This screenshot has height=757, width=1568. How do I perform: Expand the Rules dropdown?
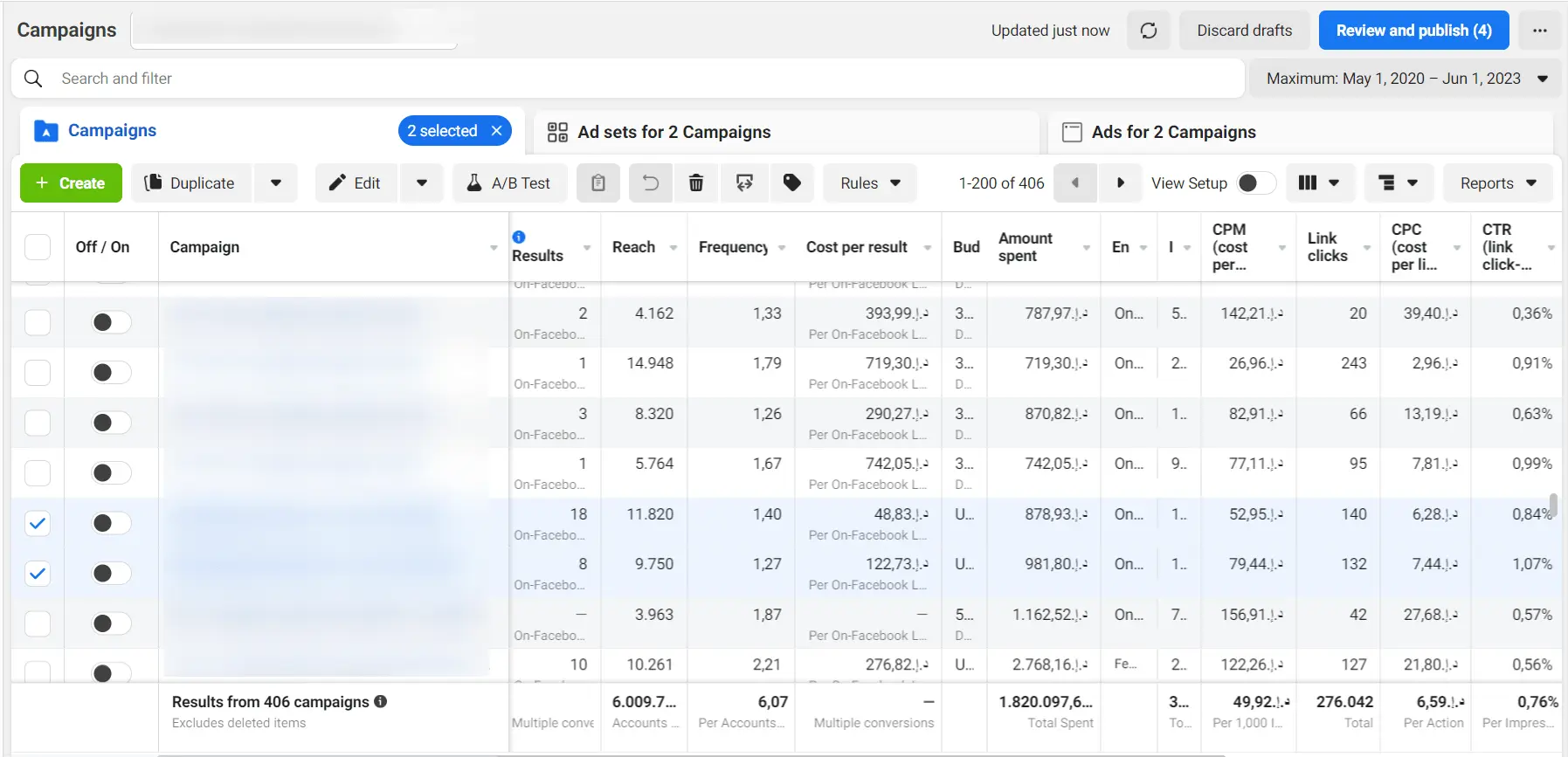click(870, 183)
